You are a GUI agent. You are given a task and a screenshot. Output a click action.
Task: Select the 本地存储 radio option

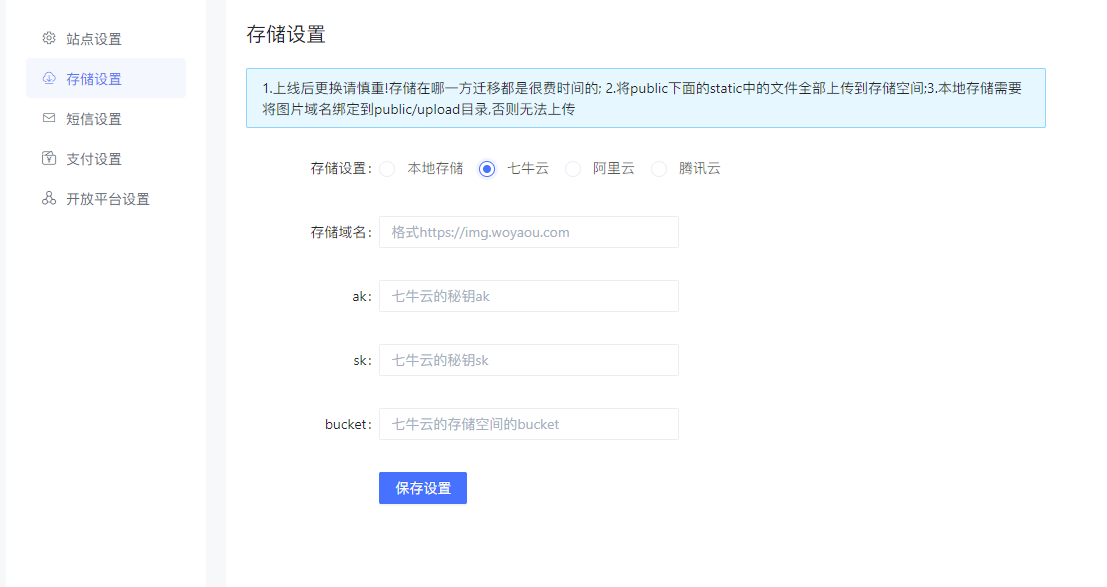(x=387, y=169)
